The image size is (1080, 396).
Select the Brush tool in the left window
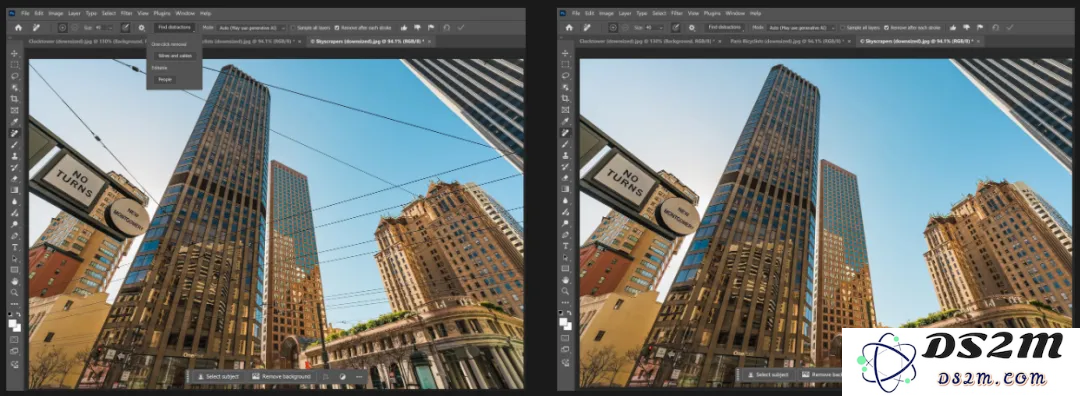pyautogui.click(x=14, y=145)
